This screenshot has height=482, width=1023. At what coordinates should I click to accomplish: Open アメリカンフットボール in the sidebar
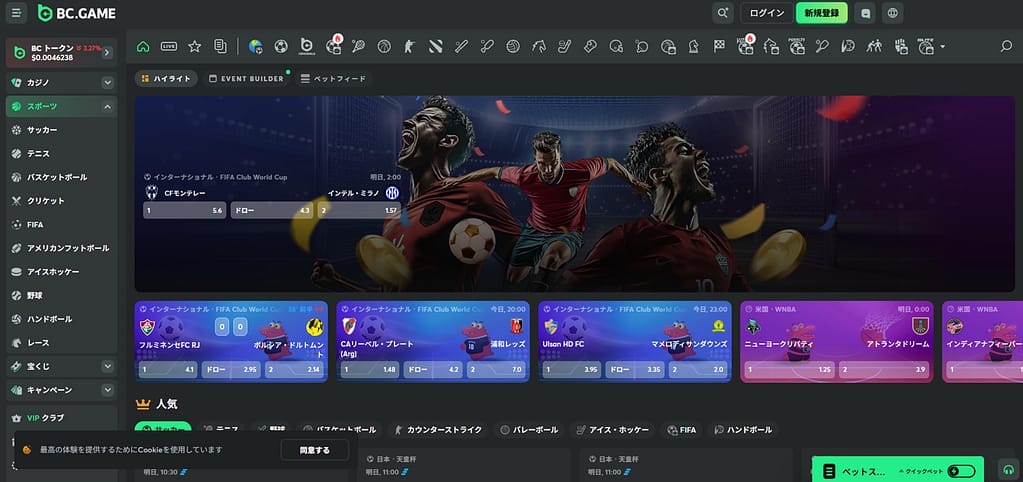(x=61, y=248)
